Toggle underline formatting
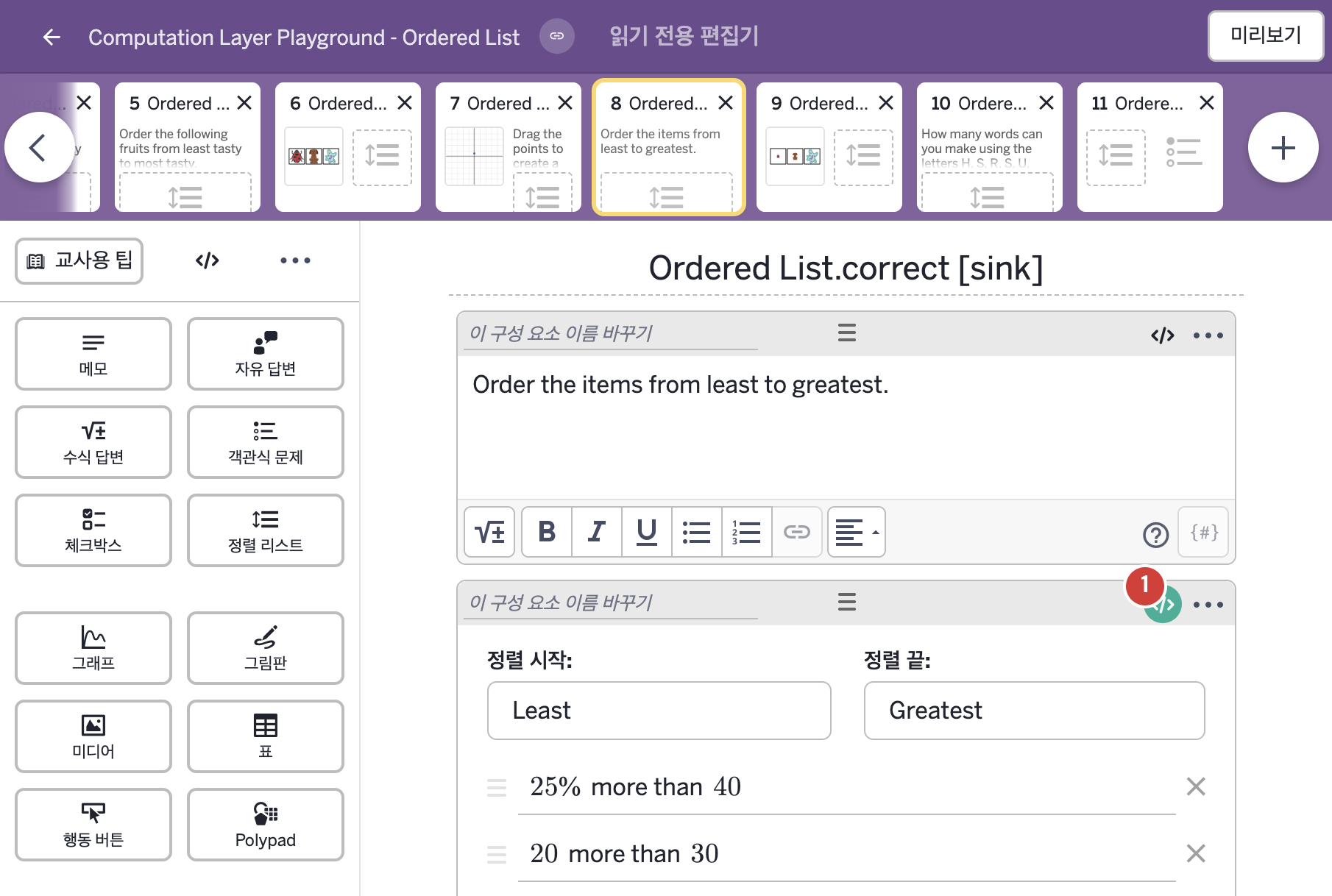Screen dimensions: 1332x896 point(647,532)
